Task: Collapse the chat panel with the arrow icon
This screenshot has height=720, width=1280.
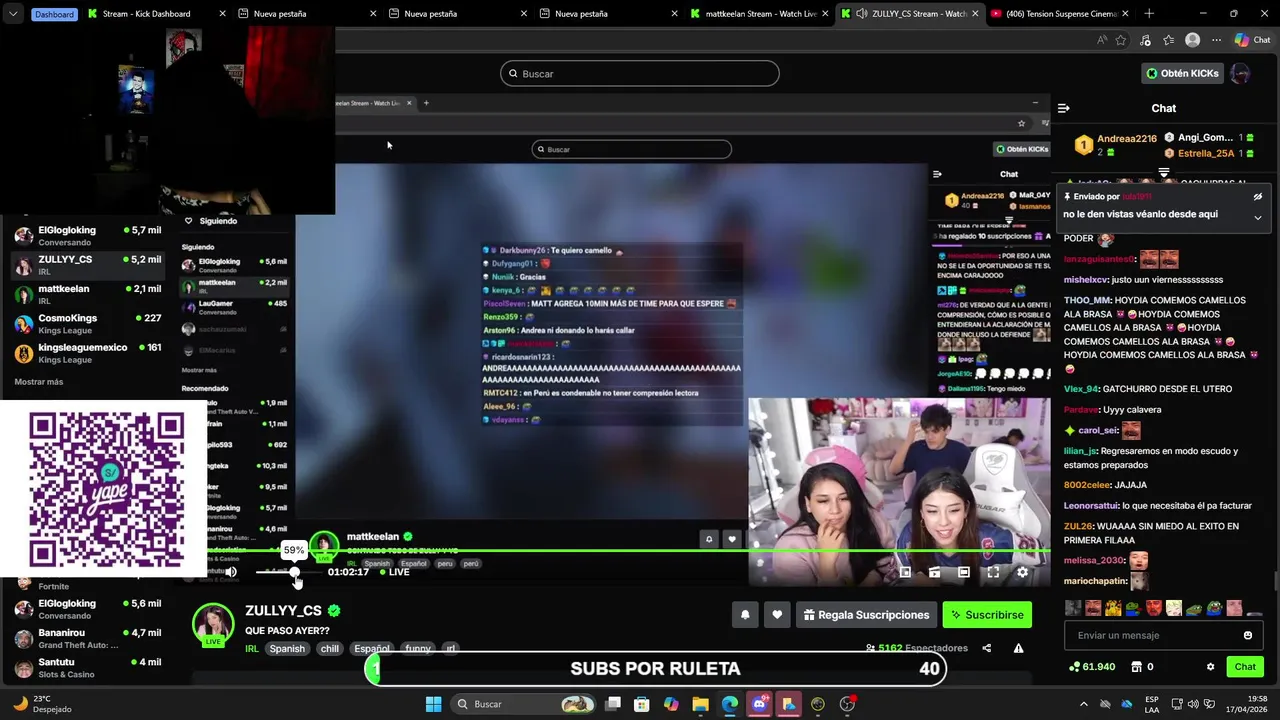Action: tap(1064, 108)
